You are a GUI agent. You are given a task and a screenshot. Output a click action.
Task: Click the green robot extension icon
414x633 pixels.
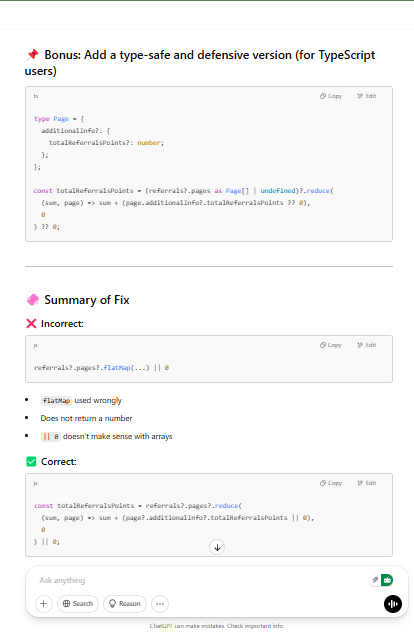coord(387,580)
